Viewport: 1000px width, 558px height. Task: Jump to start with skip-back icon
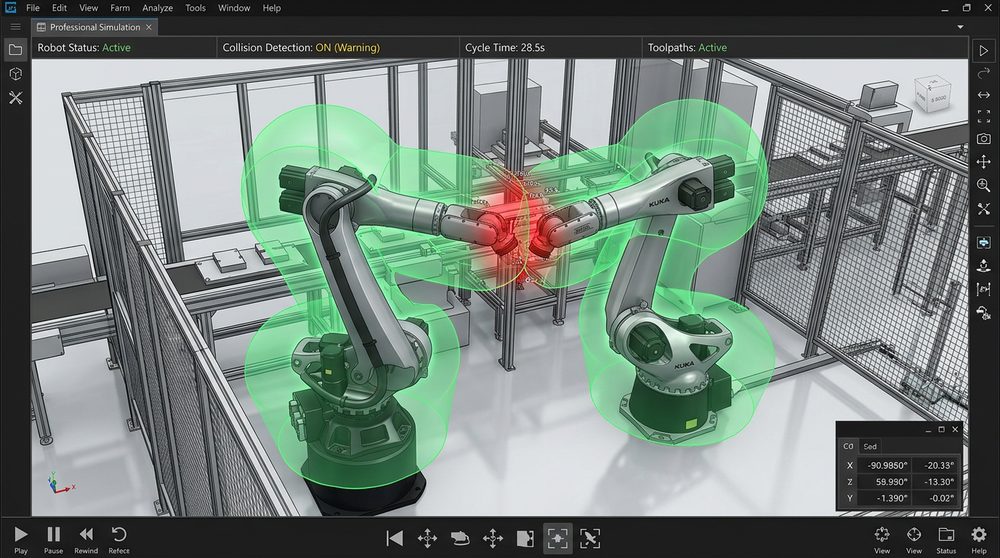394,538
